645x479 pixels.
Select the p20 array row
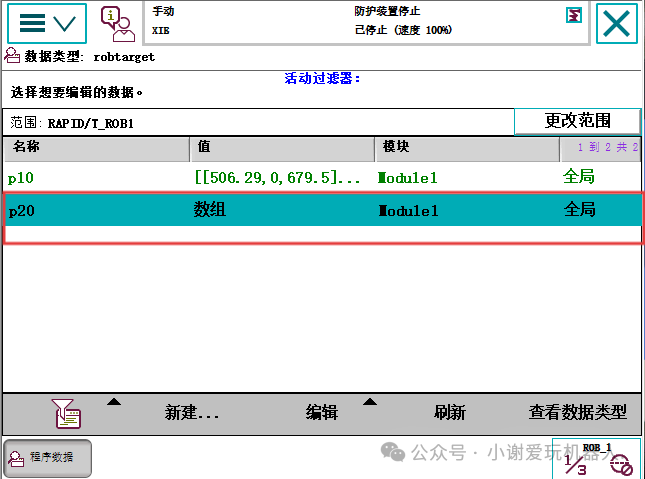(322, 210)
